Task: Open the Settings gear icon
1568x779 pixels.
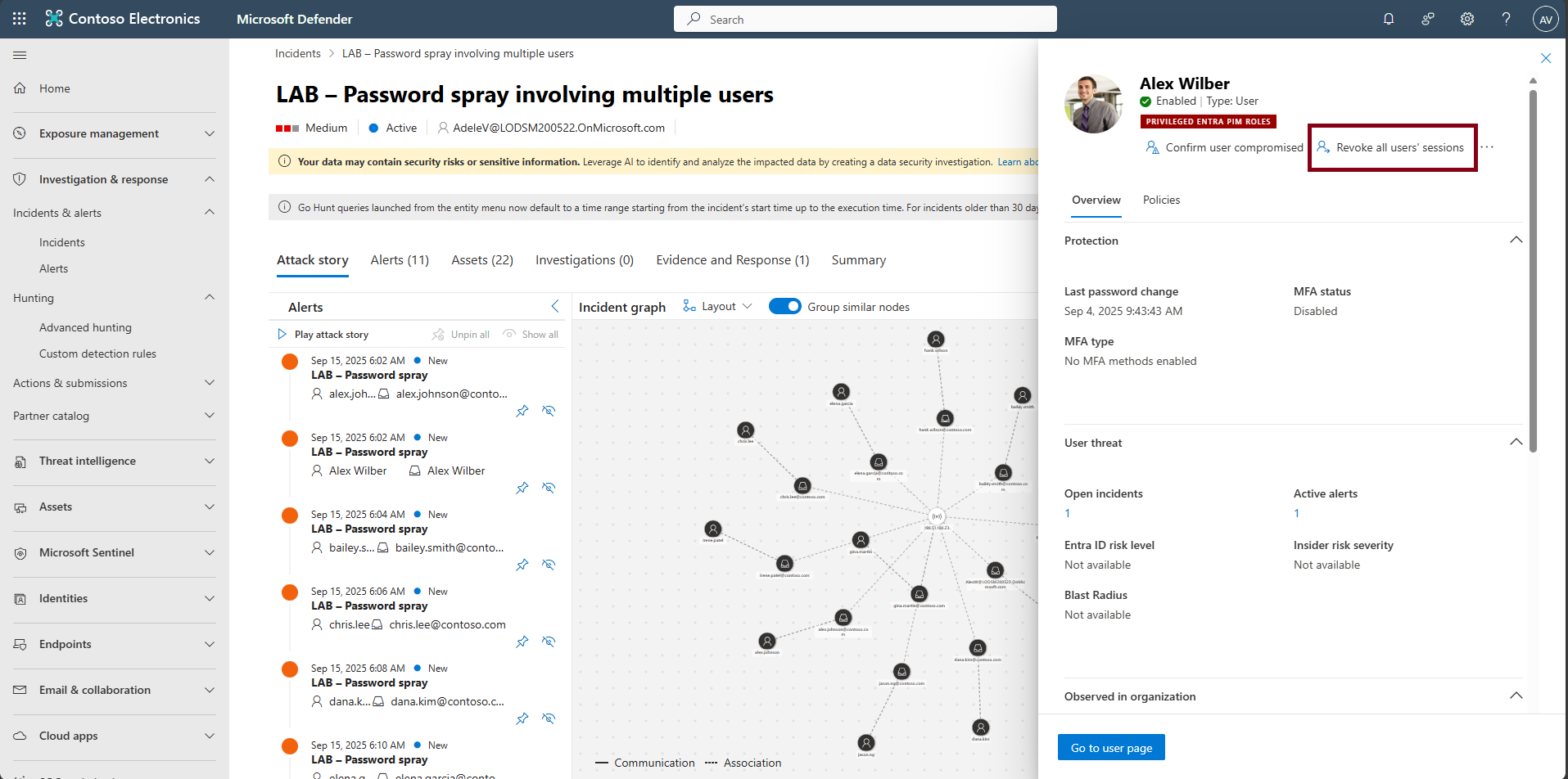Action: (x=1467, y=19)
